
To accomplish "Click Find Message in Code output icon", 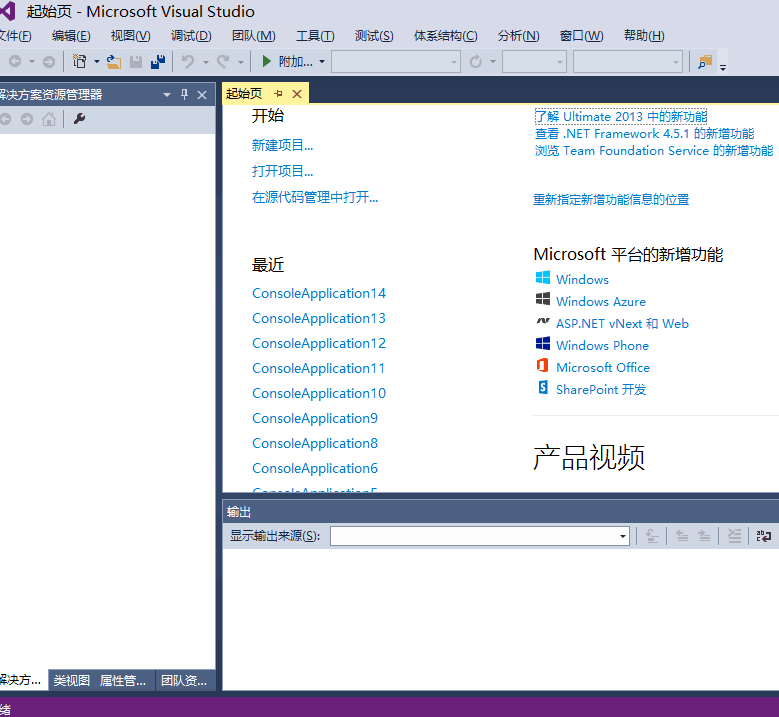I will 652,536.
